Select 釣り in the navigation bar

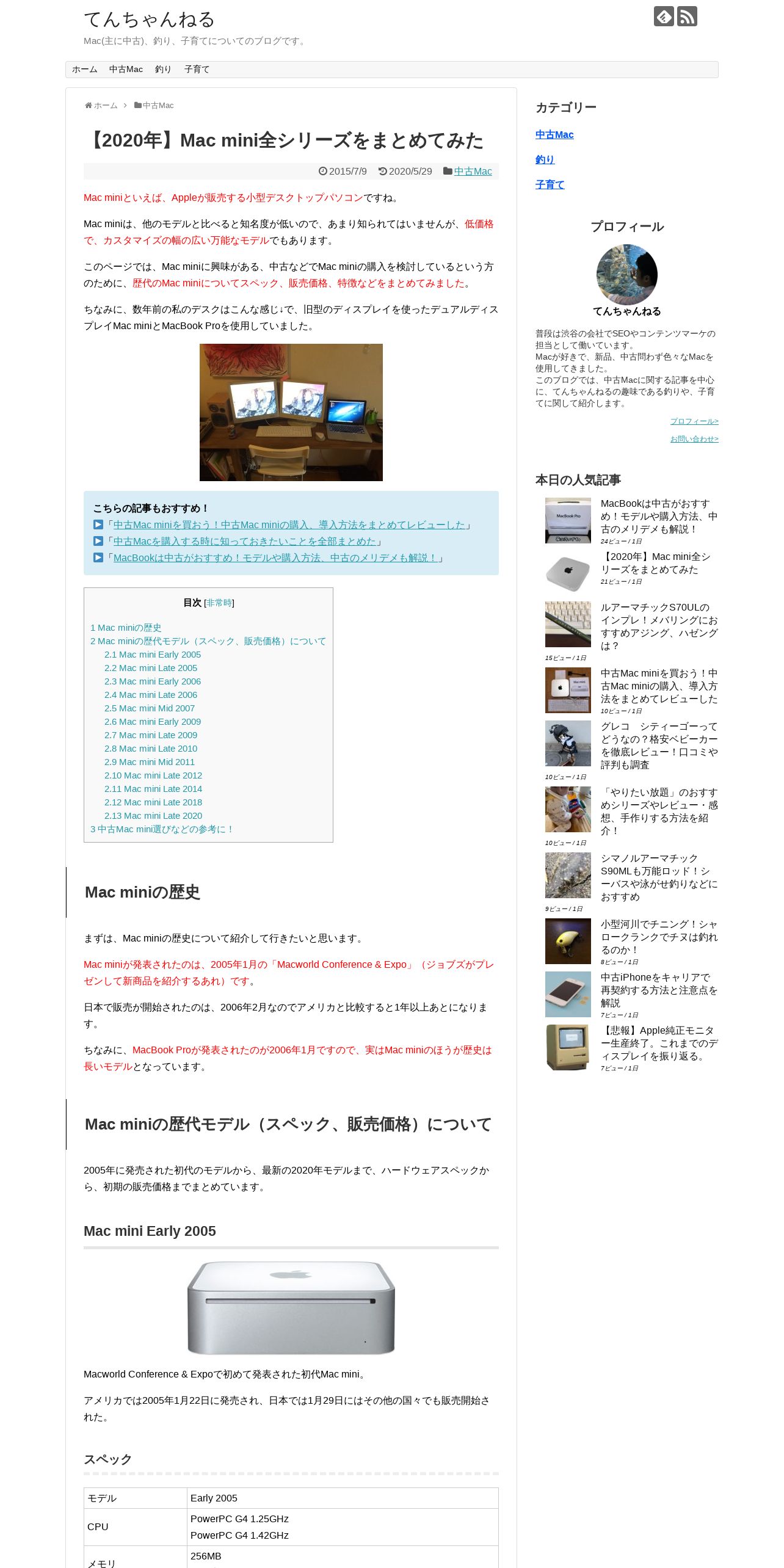tap(163, 70)
